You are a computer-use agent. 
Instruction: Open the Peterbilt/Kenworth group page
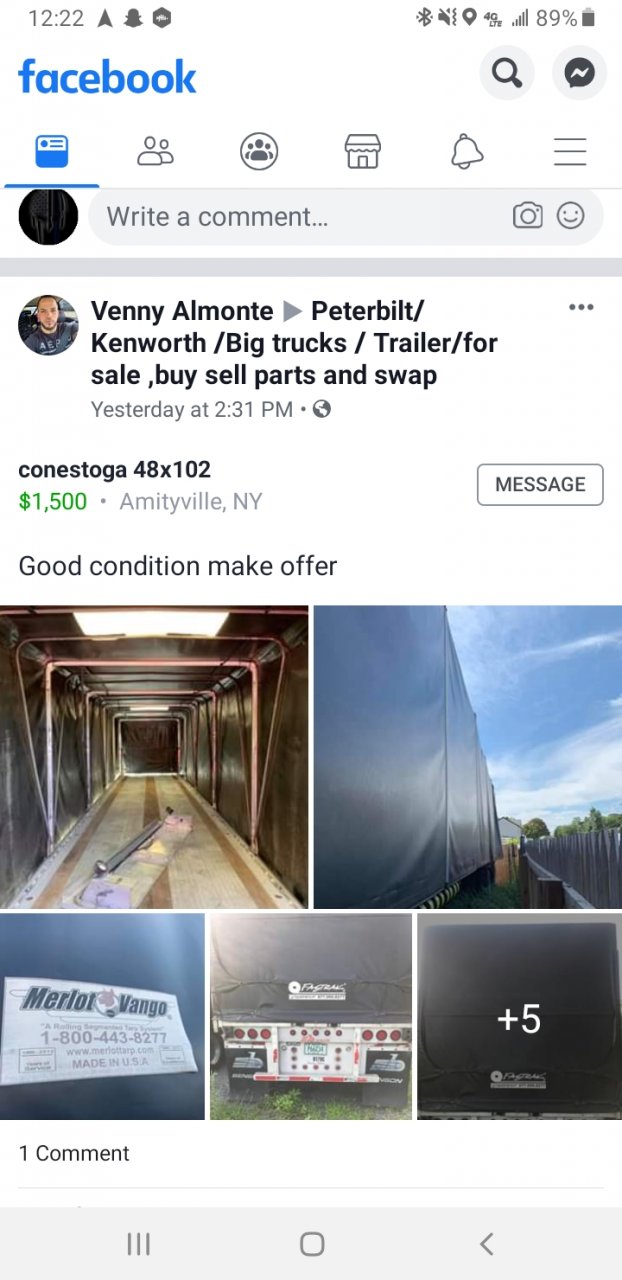pyautogui.click(x=294, y=343)
